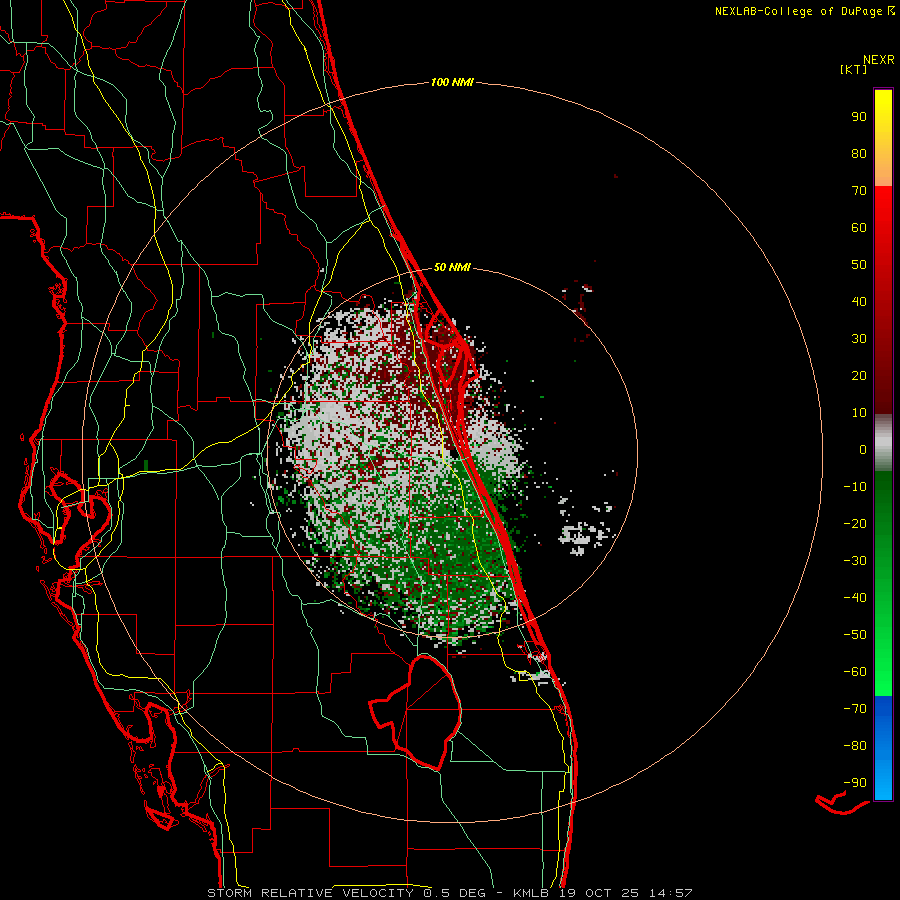The height and width of the screenshot is (900, 900).
Task: Click the -30 knot scale label
Action: point(855,561)
